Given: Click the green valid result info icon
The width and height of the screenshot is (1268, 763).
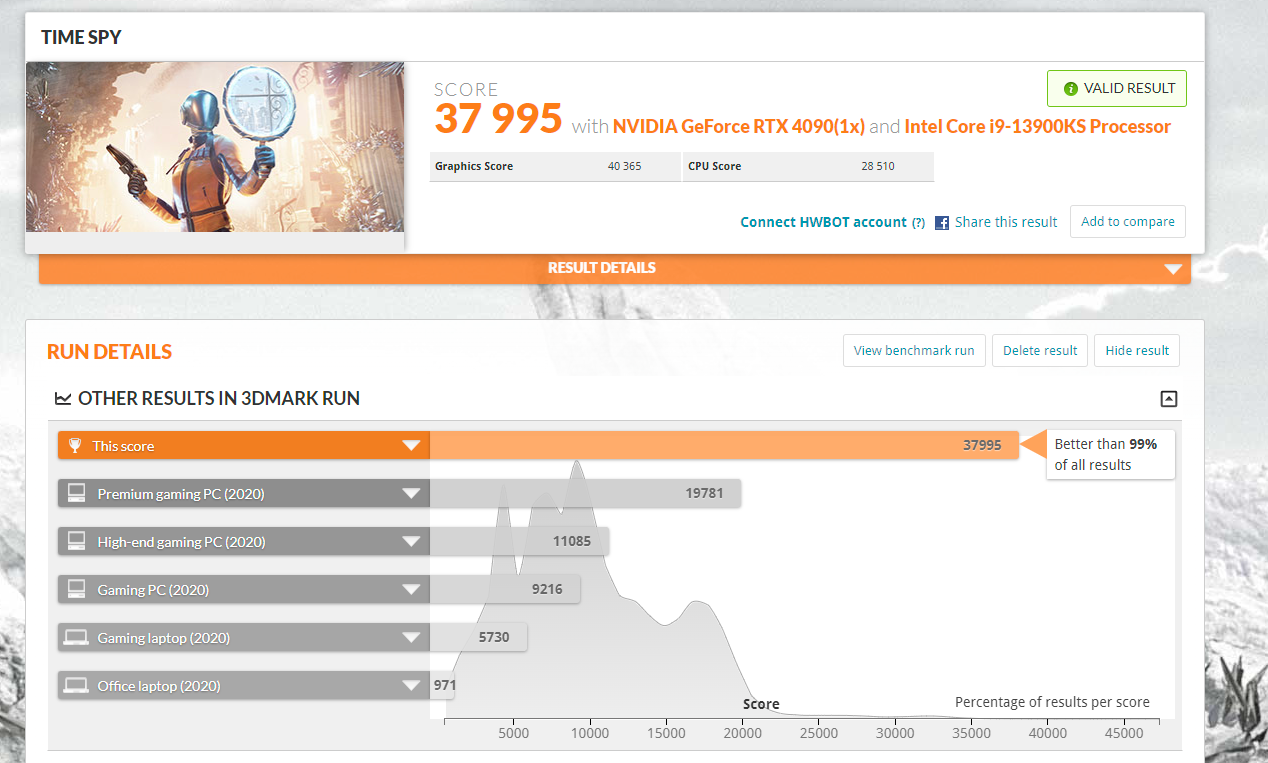Looking at the screenshot, I should pos(1070,89).
